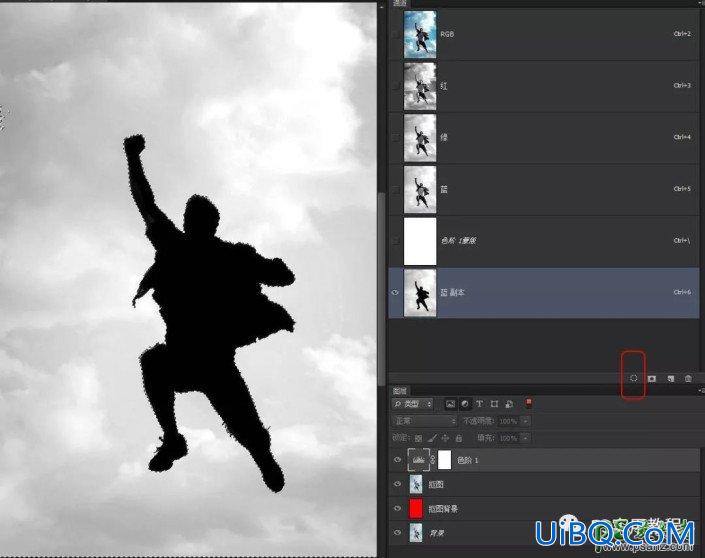Select 红 channel row

click(x=544, y=86)
